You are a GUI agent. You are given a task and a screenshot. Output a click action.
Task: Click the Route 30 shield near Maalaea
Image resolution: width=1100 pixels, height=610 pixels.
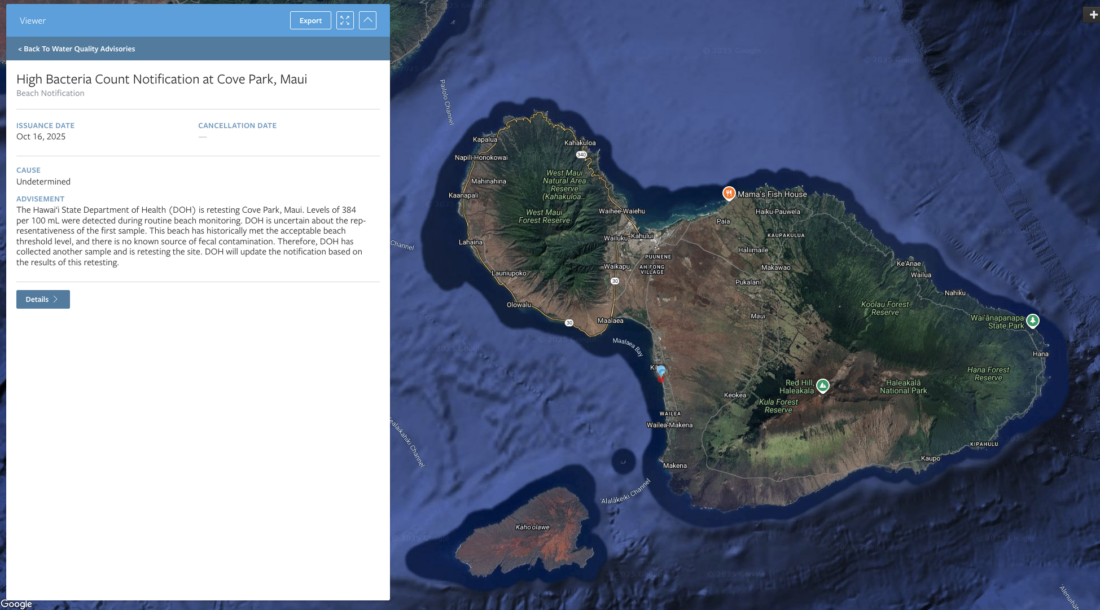(568, 323)
